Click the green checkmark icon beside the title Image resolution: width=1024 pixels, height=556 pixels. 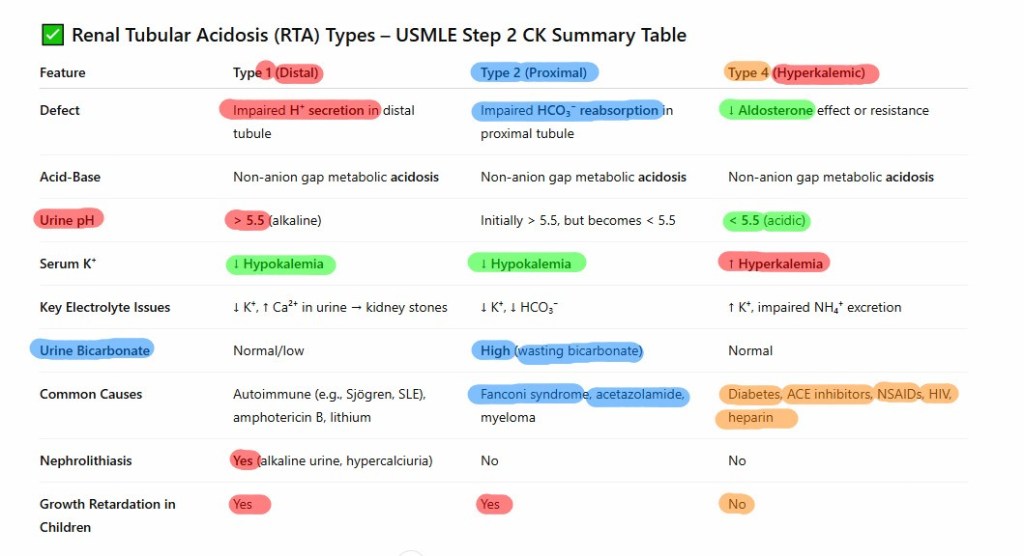click(53, 36)
